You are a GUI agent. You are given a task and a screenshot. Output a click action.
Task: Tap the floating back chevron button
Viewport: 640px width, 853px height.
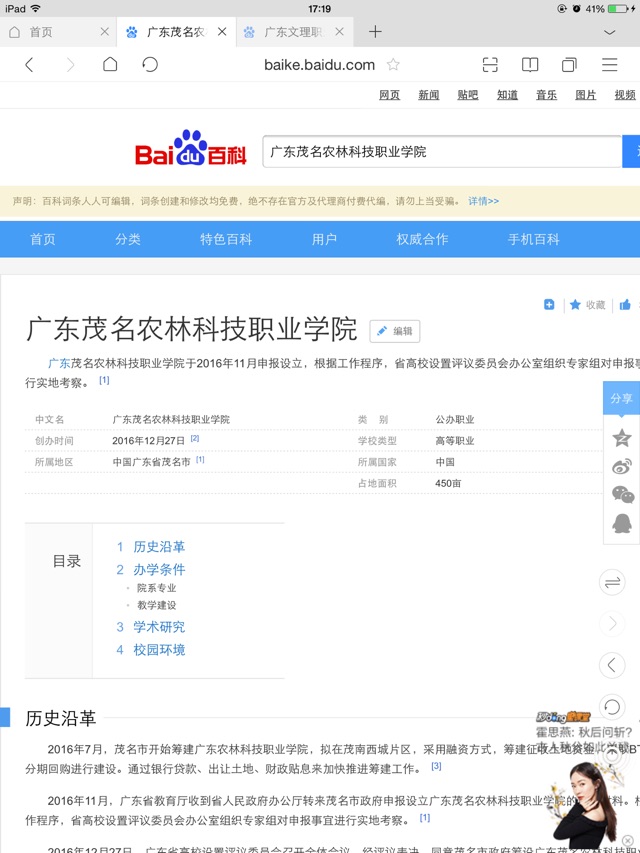pyautogui.click(x=612, y=665)
